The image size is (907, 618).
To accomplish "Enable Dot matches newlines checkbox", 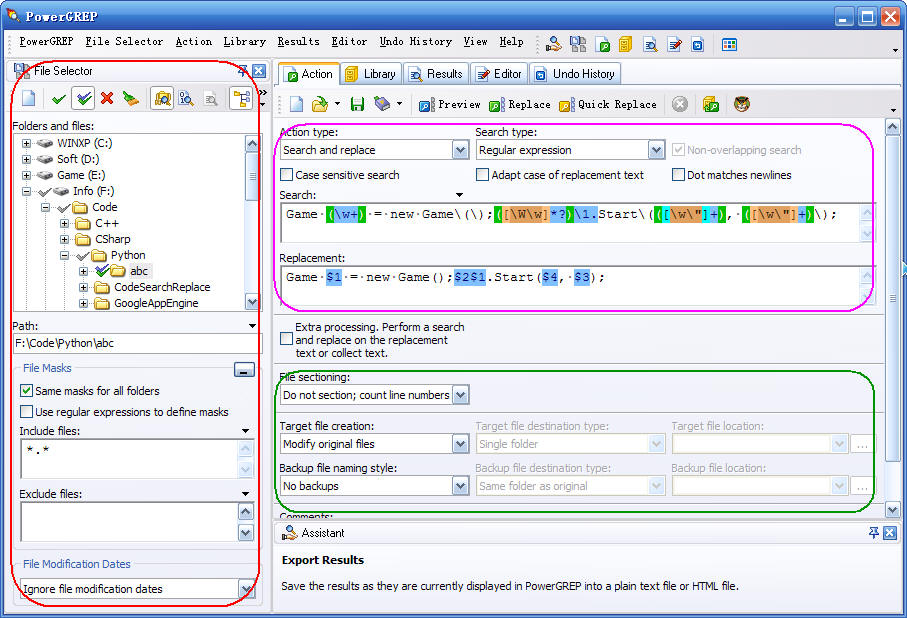I will (x=679, y=175).
